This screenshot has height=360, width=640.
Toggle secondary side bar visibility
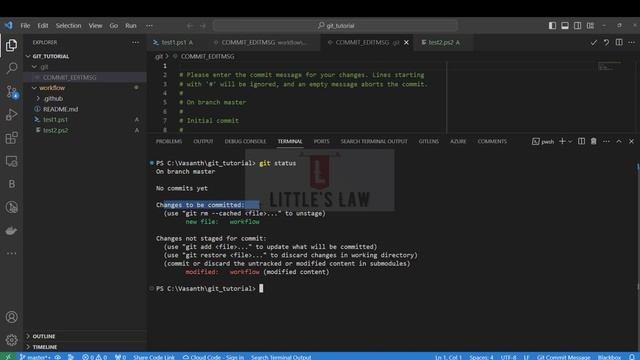pos(578,26)
